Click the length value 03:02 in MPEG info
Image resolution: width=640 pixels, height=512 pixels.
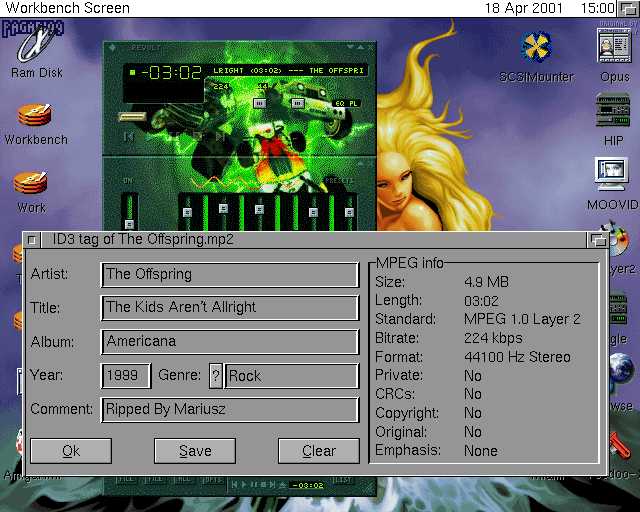[481, 301]
